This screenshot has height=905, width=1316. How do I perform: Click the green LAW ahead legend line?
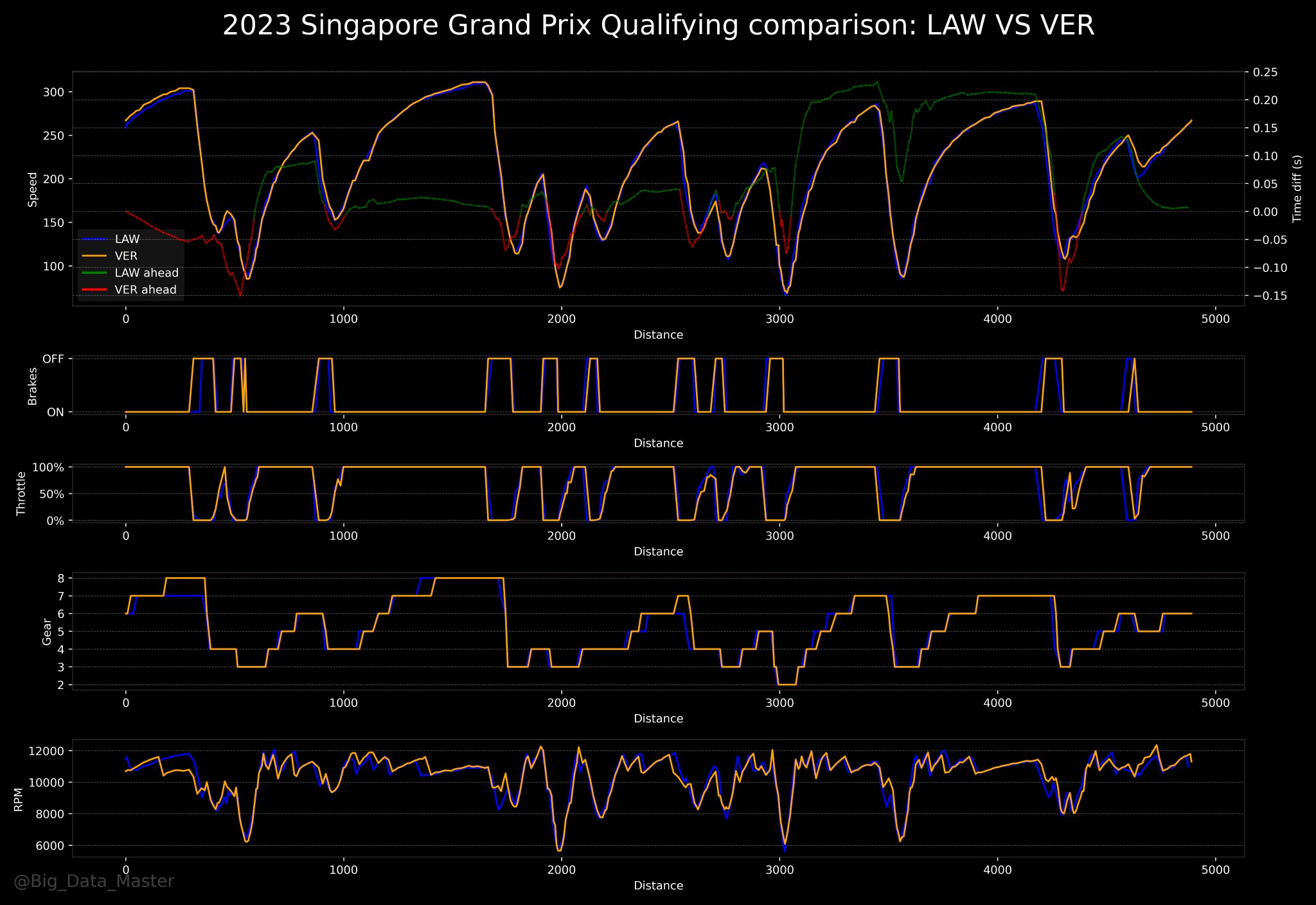tap(96, 273)
